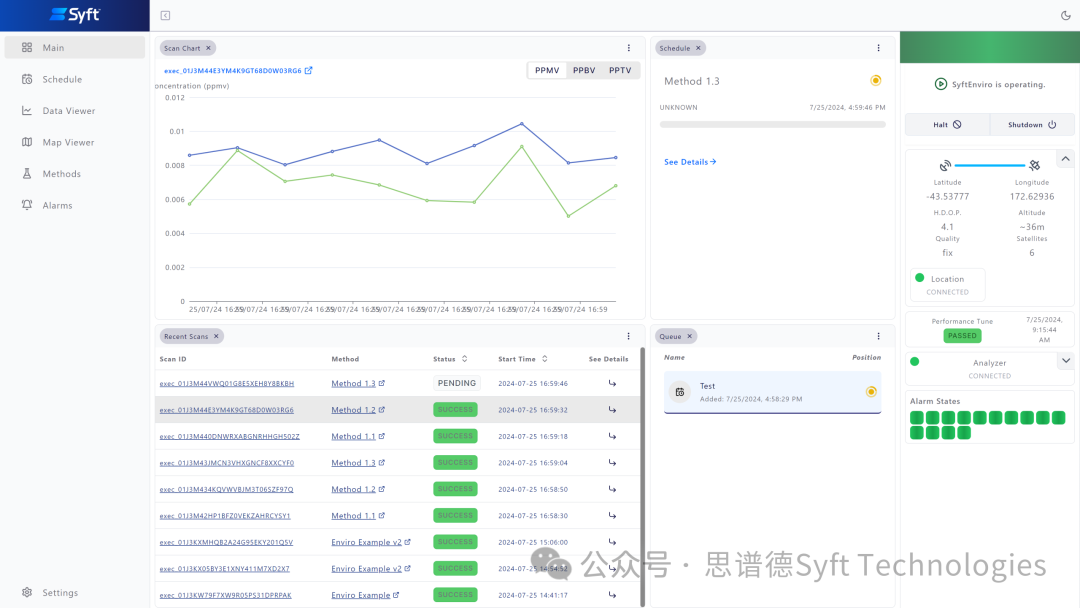Image resolution: width=1080 pixels, height=608 pixels.
Task: Close the Scan Chart panel tag
Action: (x=209, y=48)
